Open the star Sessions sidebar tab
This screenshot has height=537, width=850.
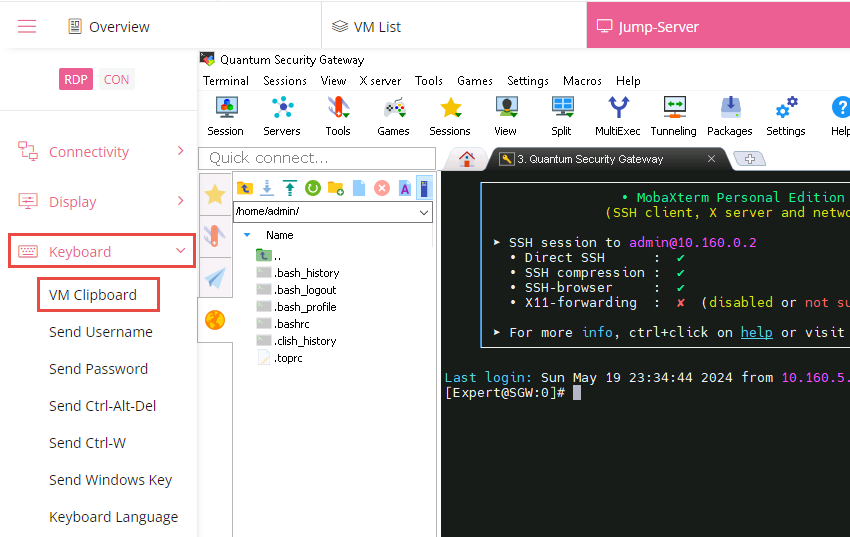pos(215,194)
